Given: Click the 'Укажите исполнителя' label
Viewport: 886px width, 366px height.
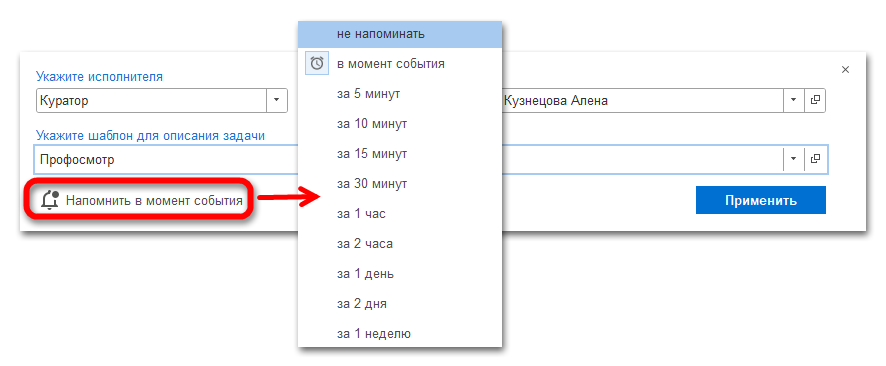Looking at the screenshot, I should (x=99, y=77).
